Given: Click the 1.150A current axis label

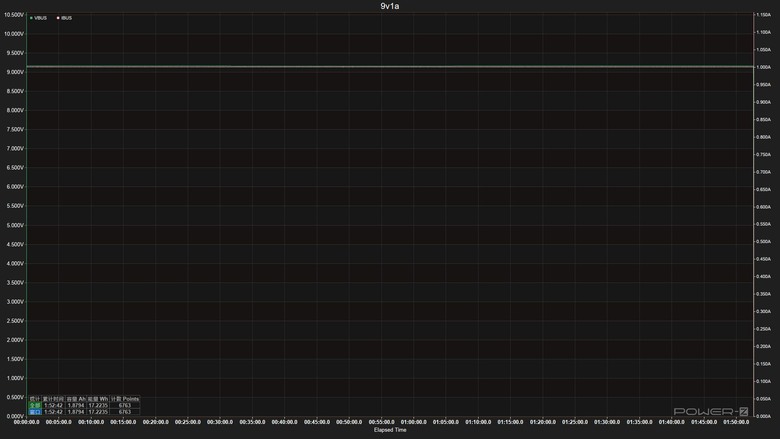Looking at the screenshot, I should [764, 15].
